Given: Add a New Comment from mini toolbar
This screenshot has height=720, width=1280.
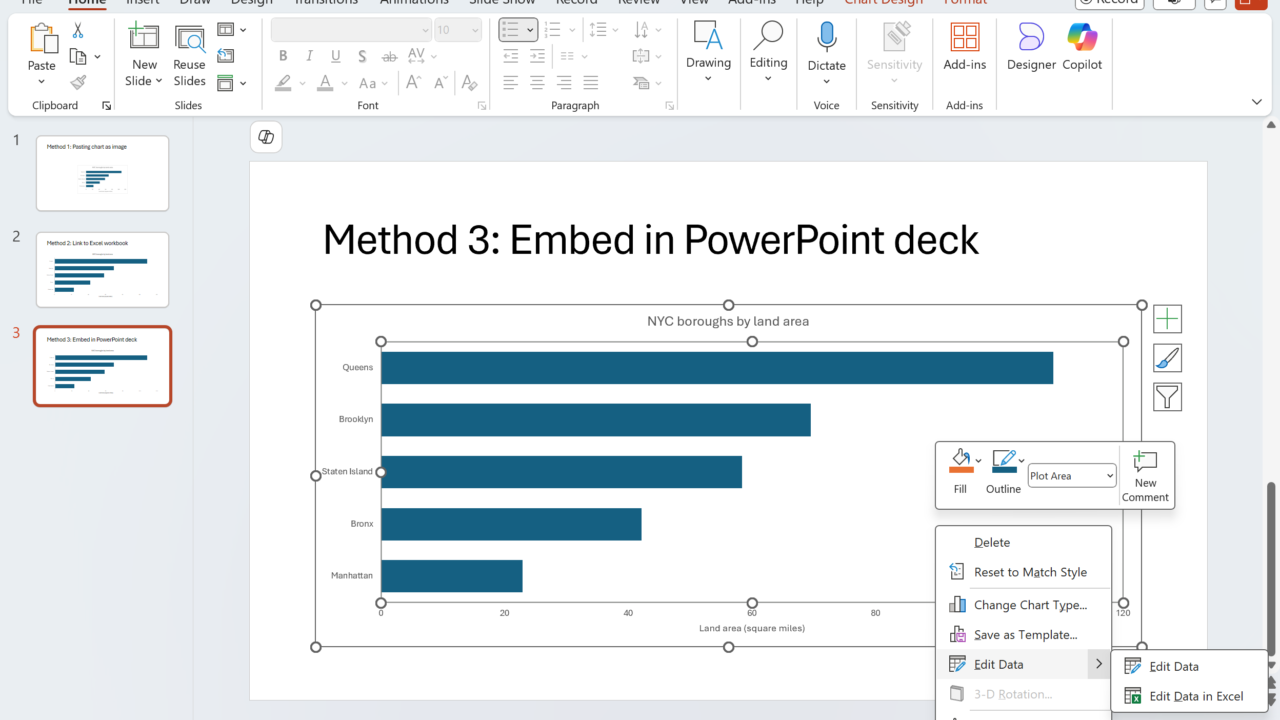Looking at the screenshot, I should [1145, 476].
